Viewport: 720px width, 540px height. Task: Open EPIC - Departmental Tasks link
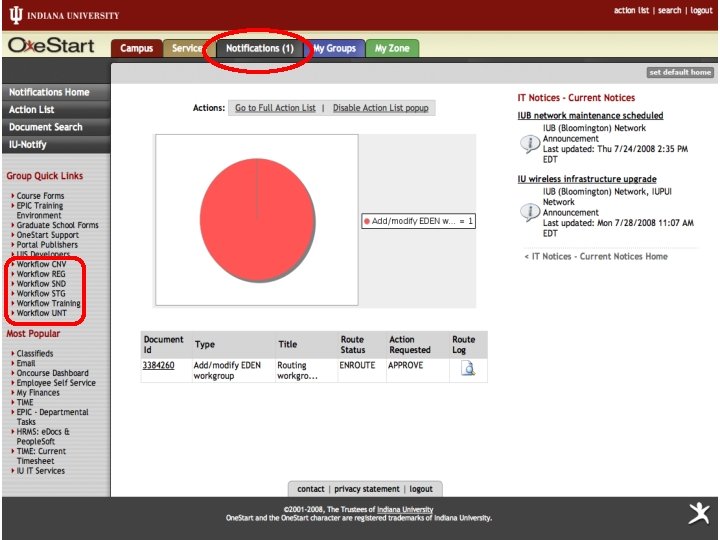point(52,417)
